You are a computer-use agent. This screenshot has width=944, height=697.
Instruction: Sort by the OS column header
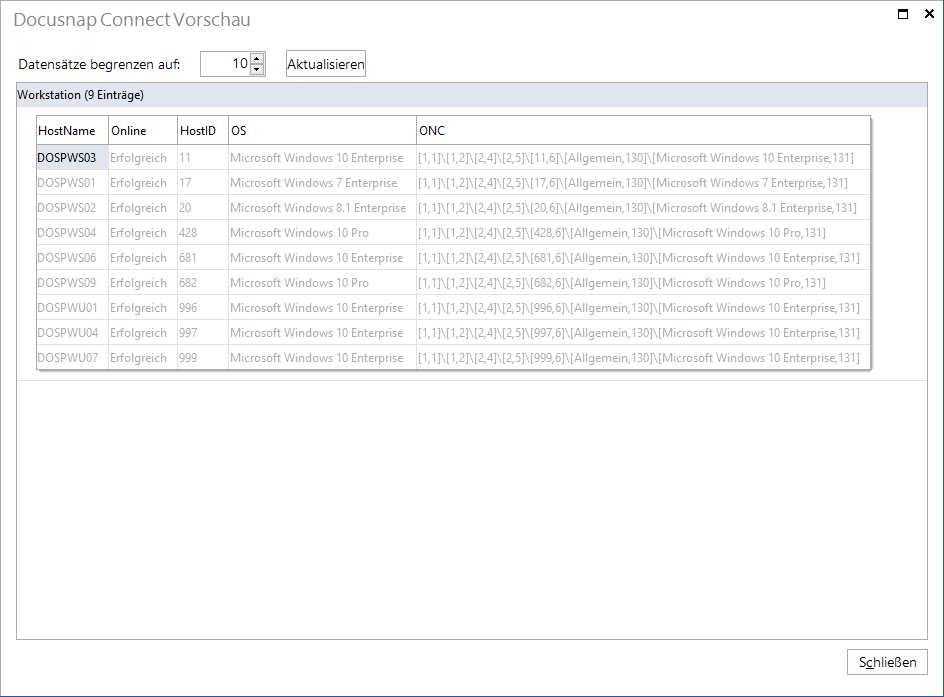[322, 131]
